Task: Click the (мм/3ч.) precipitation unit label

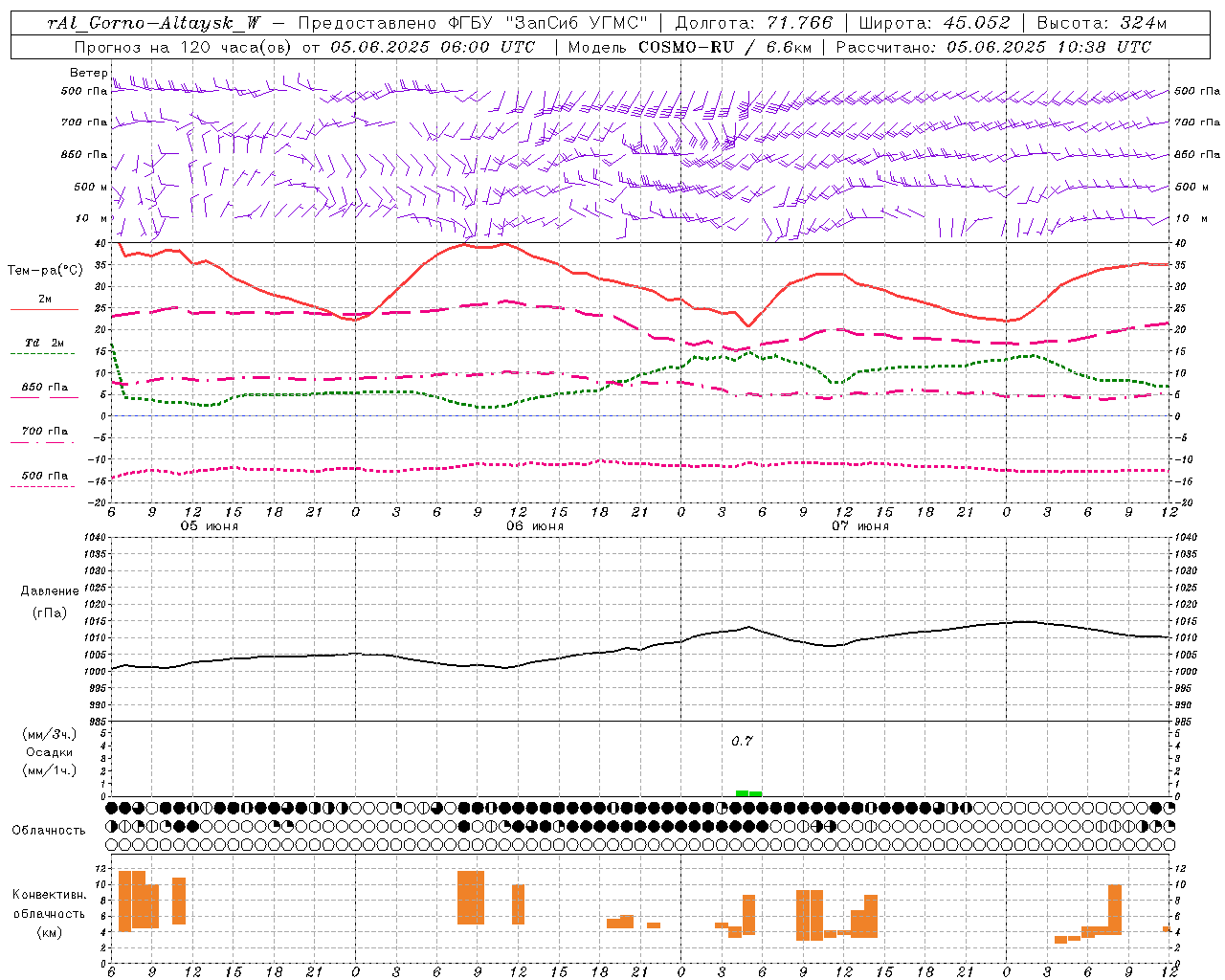Action: pyautogui.click(x=51, y=734)
